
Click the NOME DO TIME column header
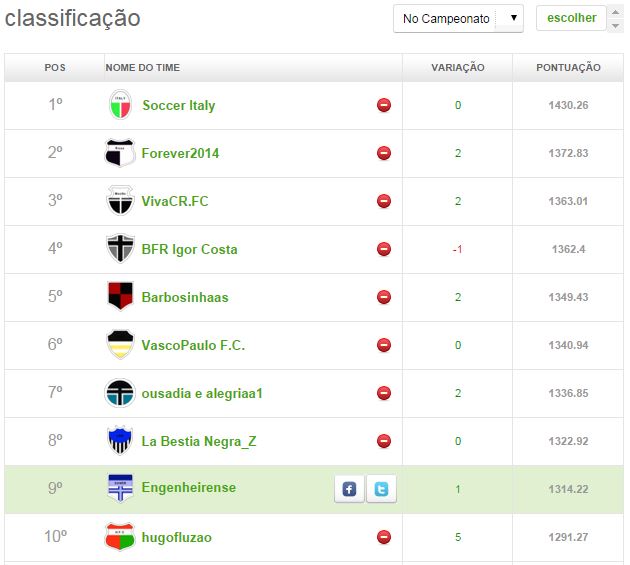tap(142, 68)
